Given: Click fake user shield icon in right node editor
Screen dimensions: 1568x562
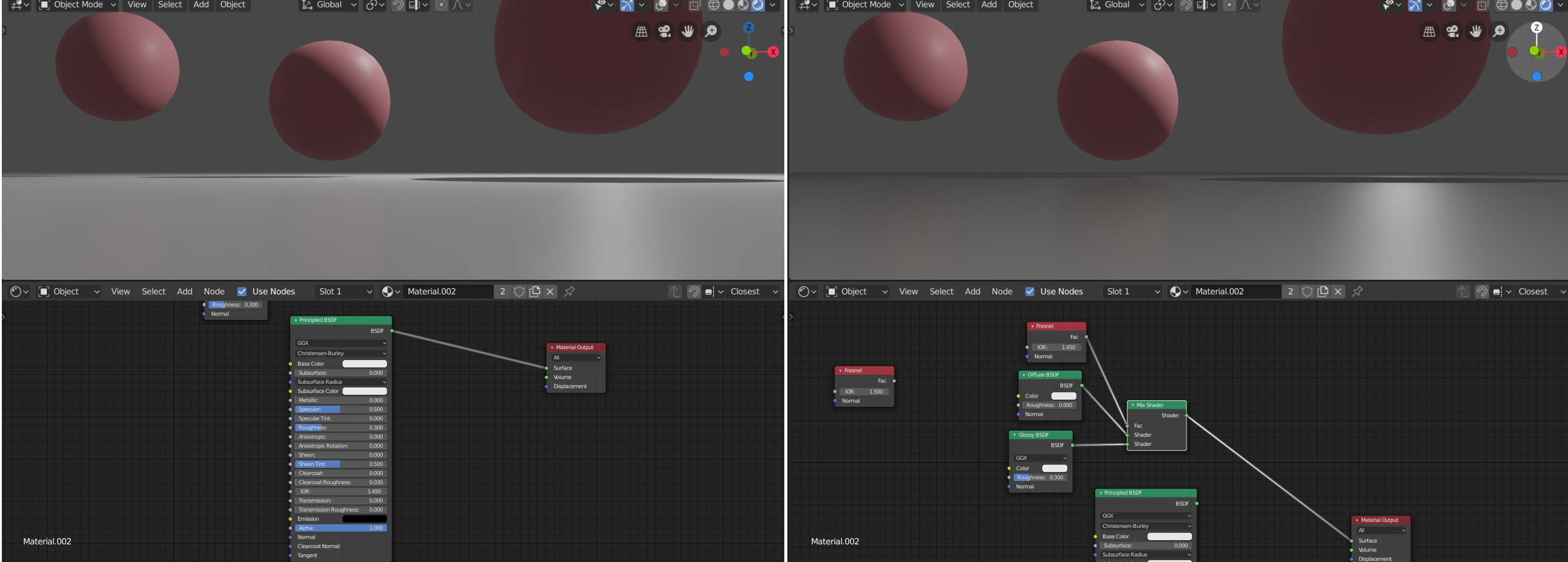Looking at the screenshot, I should tap(1307, 291).
